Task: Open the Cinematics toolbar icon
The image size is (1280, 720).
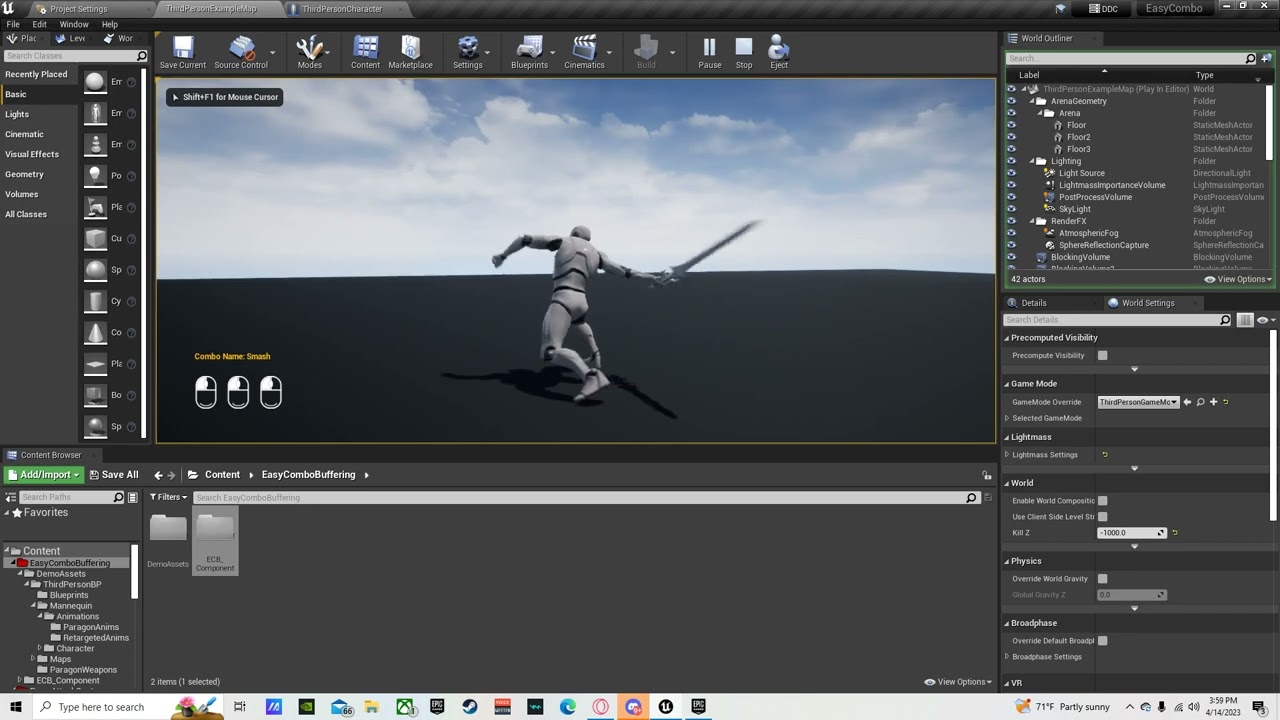Action: (584, 52)
